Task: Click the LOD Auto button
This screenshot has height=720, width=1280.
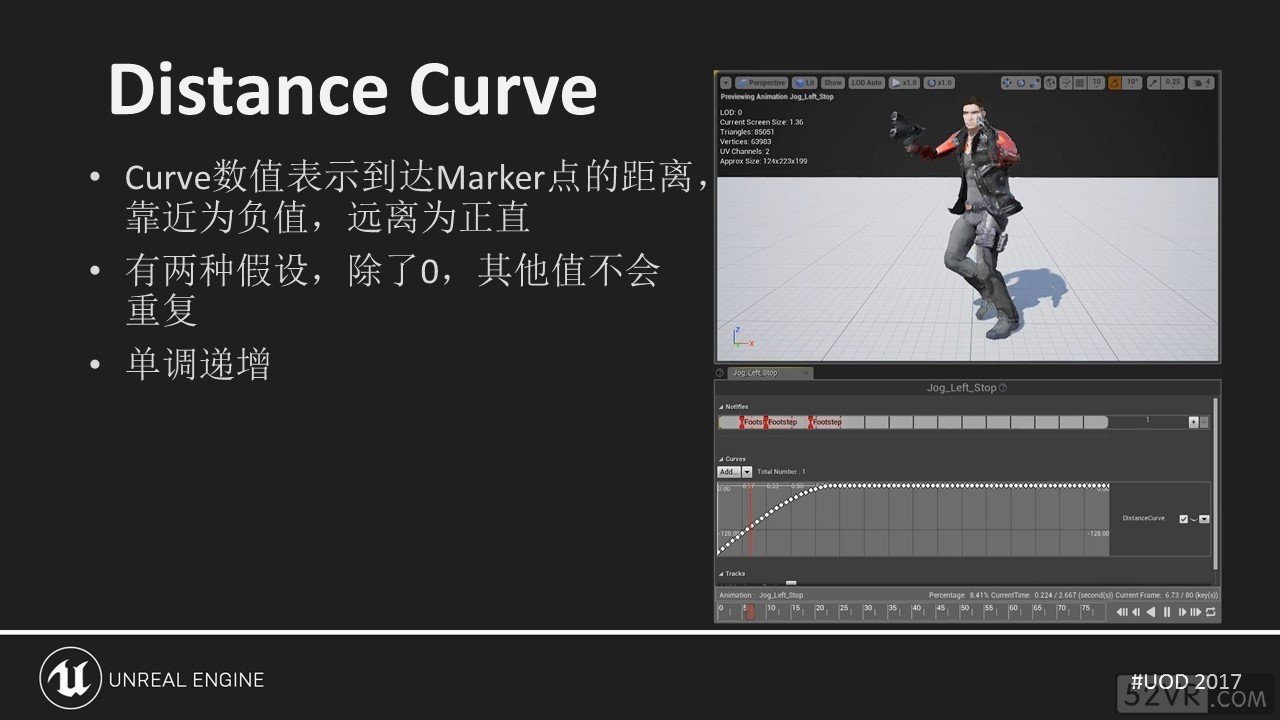Action: coord(866,83)
